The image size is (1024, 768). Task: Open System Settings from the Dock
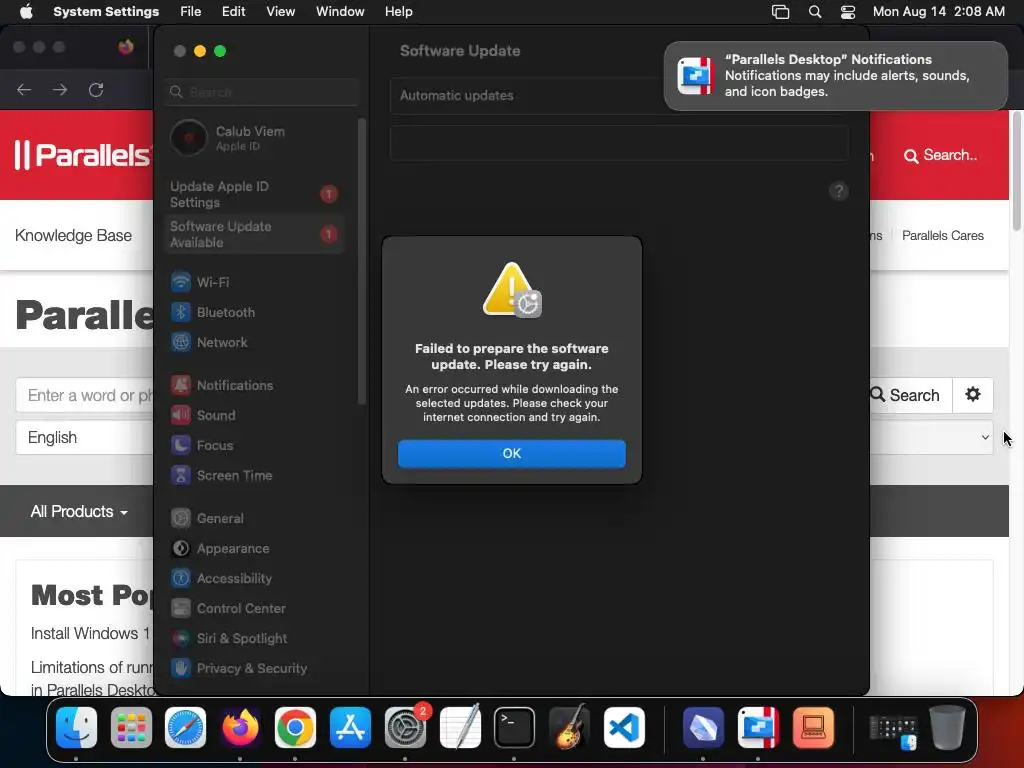pos(405,728)
